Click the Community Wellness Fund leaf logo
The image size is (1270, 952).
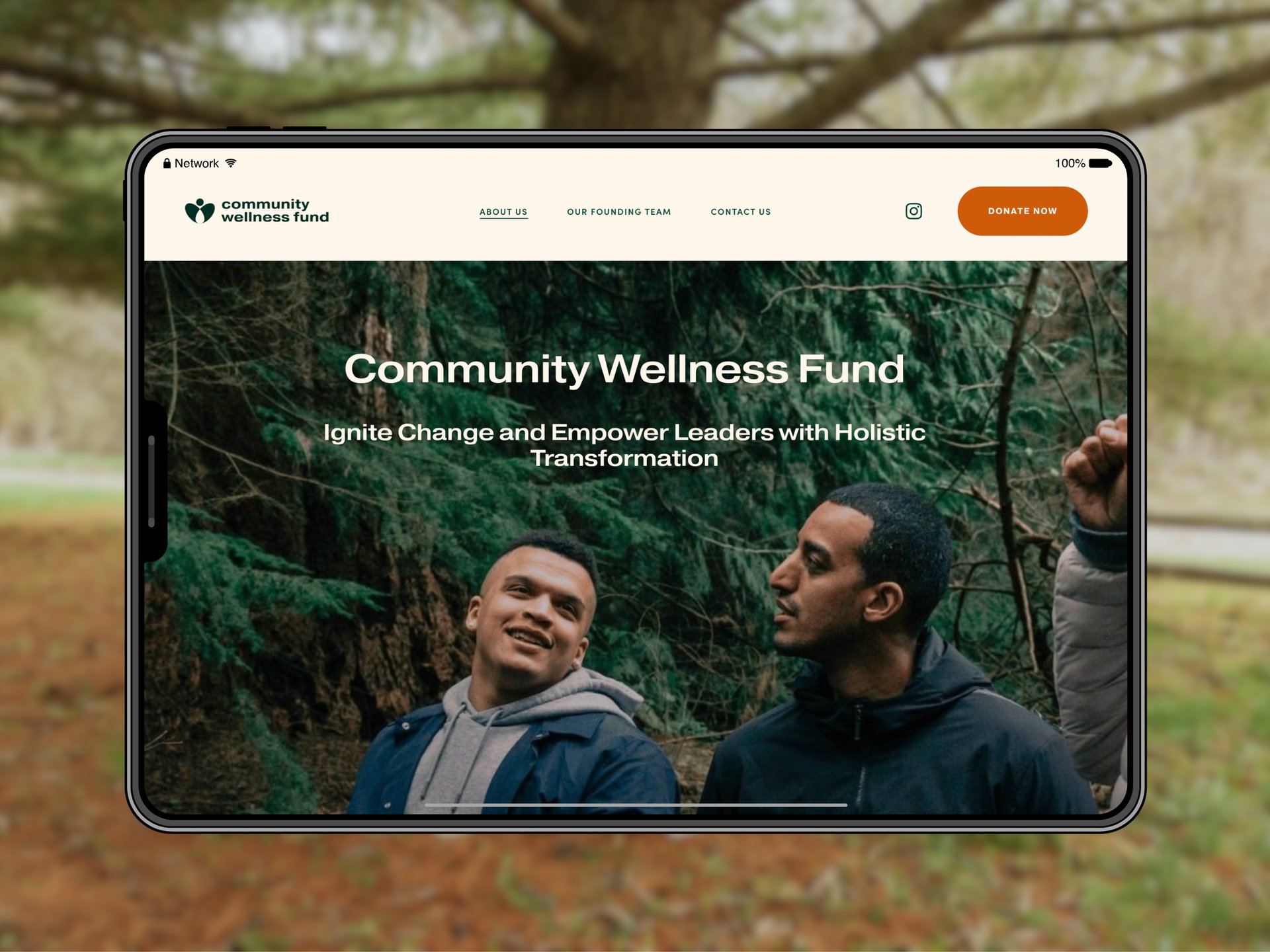200,211
